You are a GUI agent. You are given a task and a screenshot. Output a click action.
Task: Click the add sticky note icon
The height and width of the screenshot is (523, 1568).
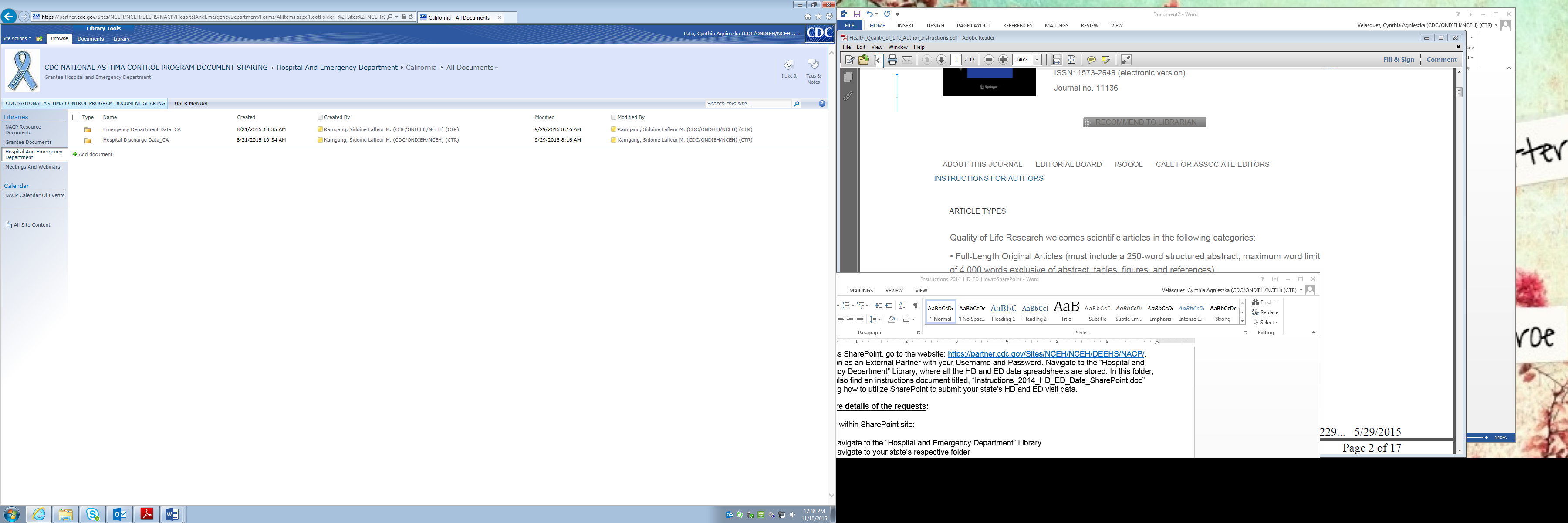tap(1091, 60)
